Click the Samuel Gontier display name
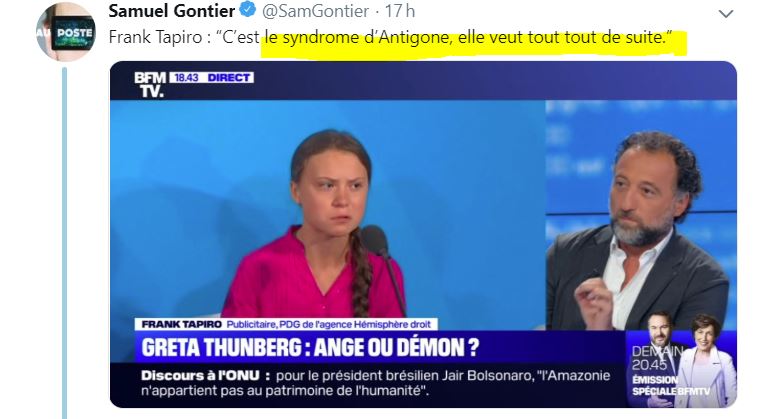The height and width of the screenshot is (419, 780). 172,10
